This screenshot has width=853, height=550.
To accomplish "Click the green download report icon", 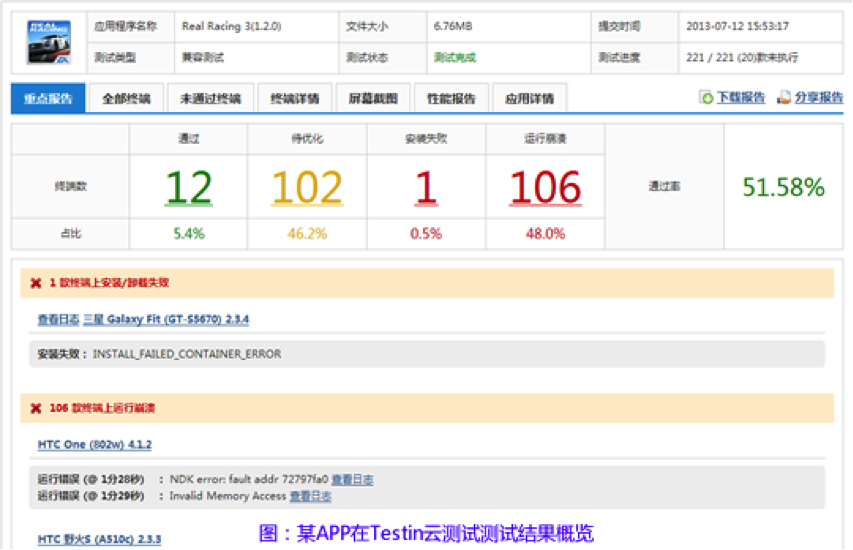I will pyautogui.click(x=706, y=98).
